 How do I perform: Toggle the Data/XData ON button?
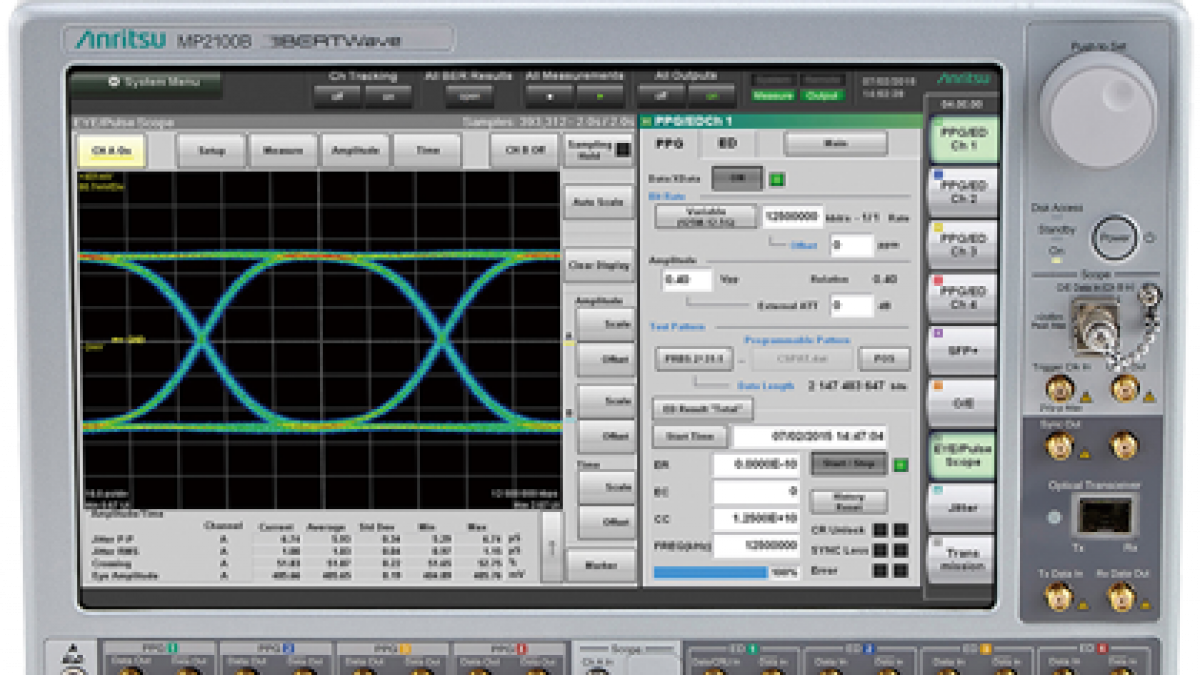point(738,179)
